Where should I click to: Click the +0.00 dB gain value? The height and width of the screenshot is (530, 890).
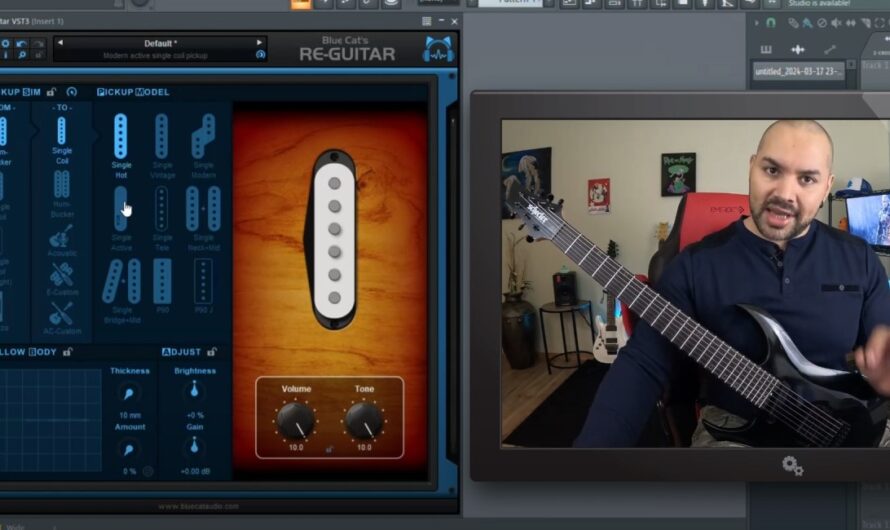click(195, 472)
